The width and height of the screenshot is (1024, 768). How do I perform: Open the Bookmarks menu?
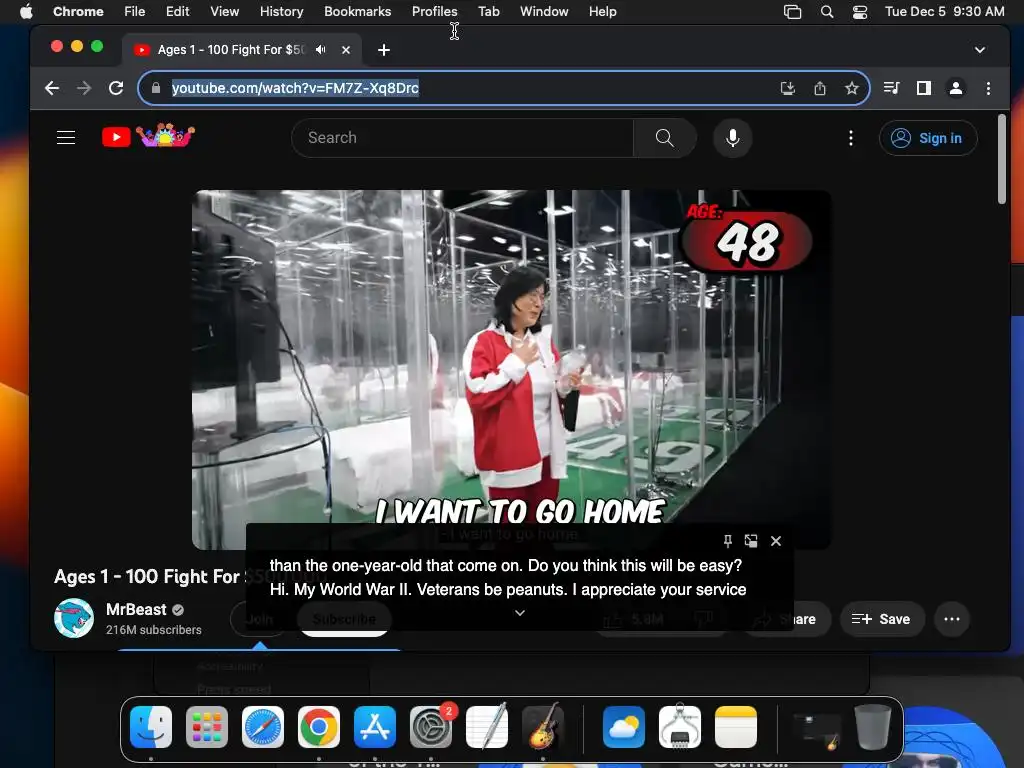tap(357, 11)
